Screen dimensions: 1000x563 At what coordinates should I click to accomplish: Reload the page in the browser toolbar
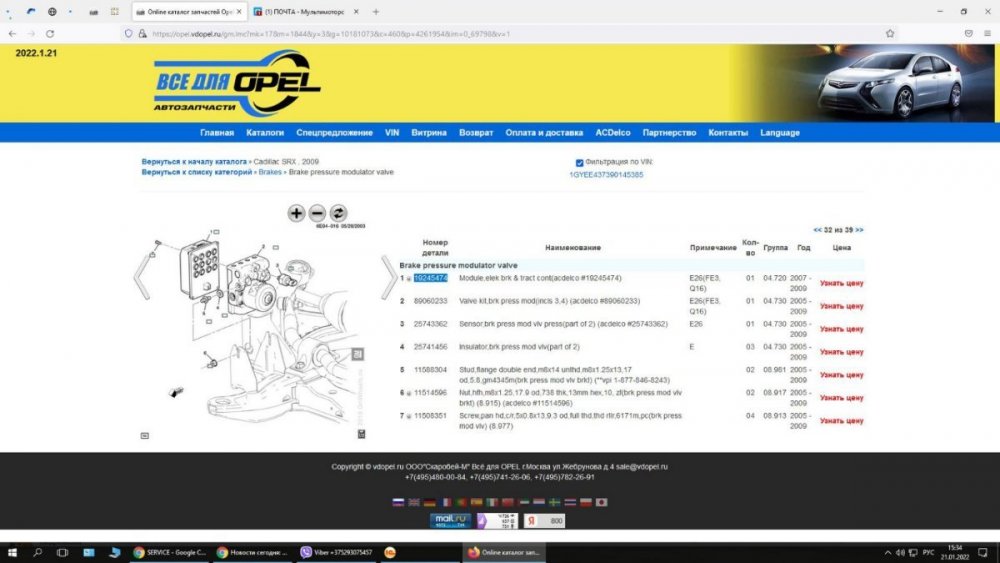click(50, 33)
